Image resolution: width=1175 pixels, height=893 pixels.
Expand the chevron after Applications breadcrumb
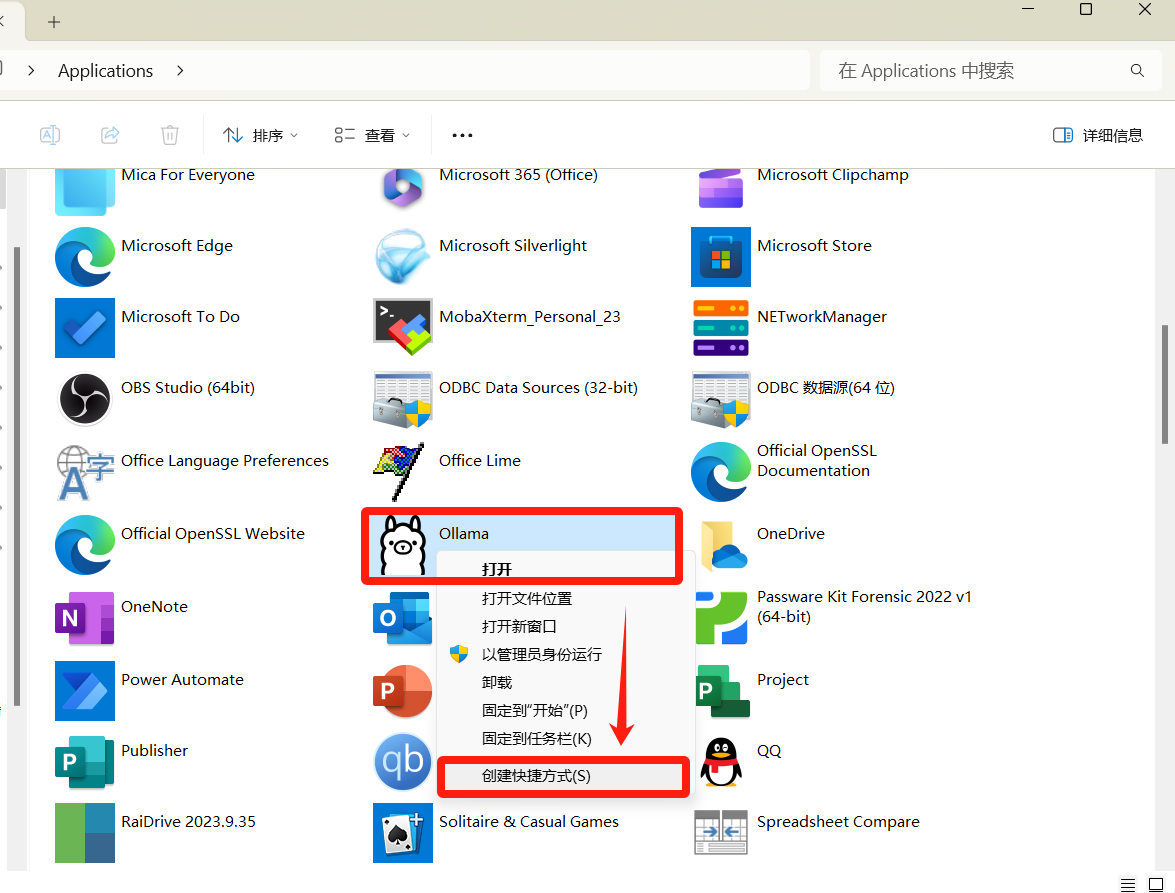[x=180, y=71]
